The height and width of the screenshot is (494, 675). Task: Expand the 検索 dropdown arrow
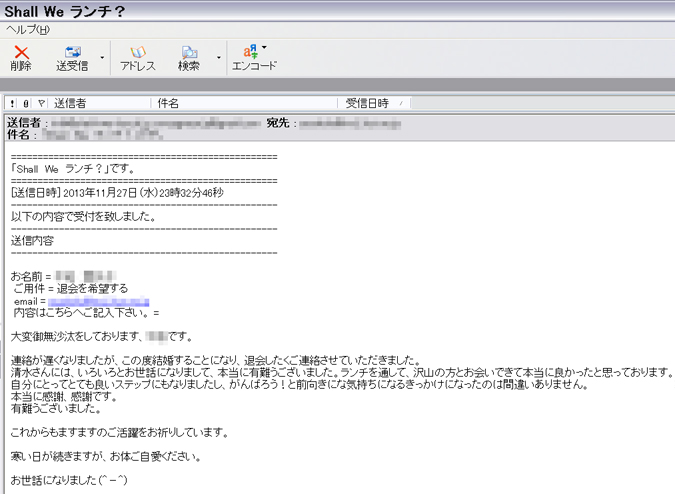(219, 58)
